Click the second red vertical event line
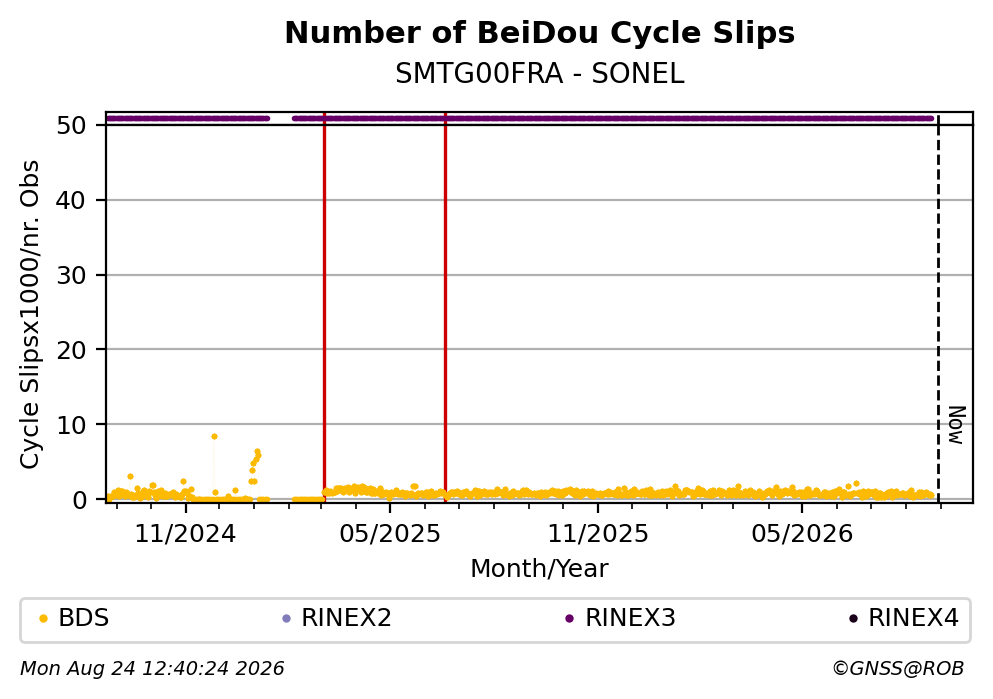 [x=445, y=307]
